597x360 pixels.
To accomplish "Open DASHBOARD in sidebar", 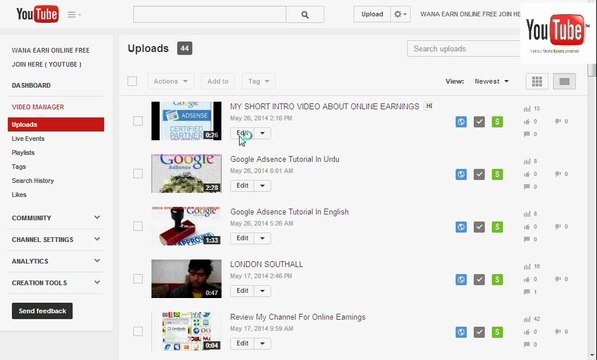I will 31,86.
